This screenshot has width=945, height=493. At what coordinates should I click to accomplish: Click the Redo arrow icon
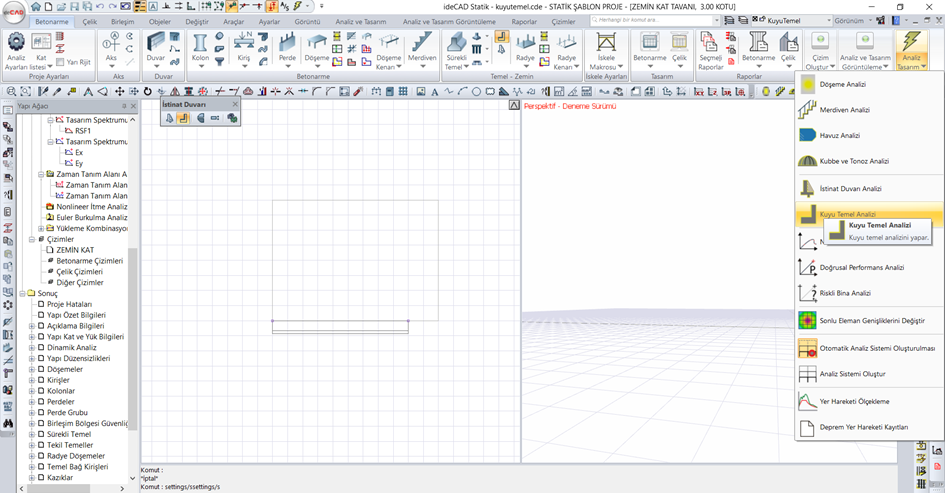click(x=112, y=7)
